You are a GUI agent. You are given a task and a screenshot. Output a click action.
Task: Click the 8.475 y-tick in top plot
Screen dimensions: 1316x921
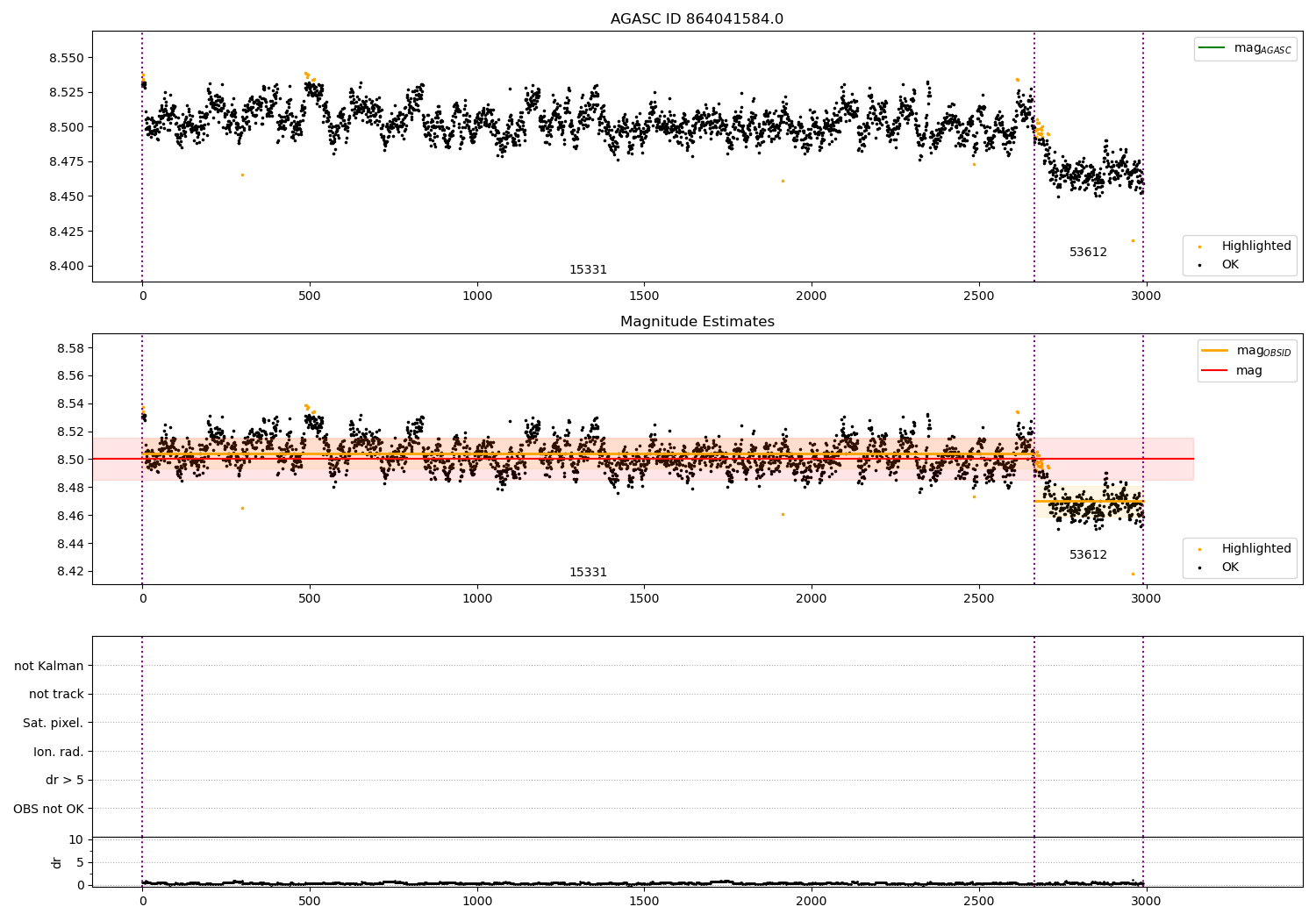pyautogui.click(x=66, y=162)
